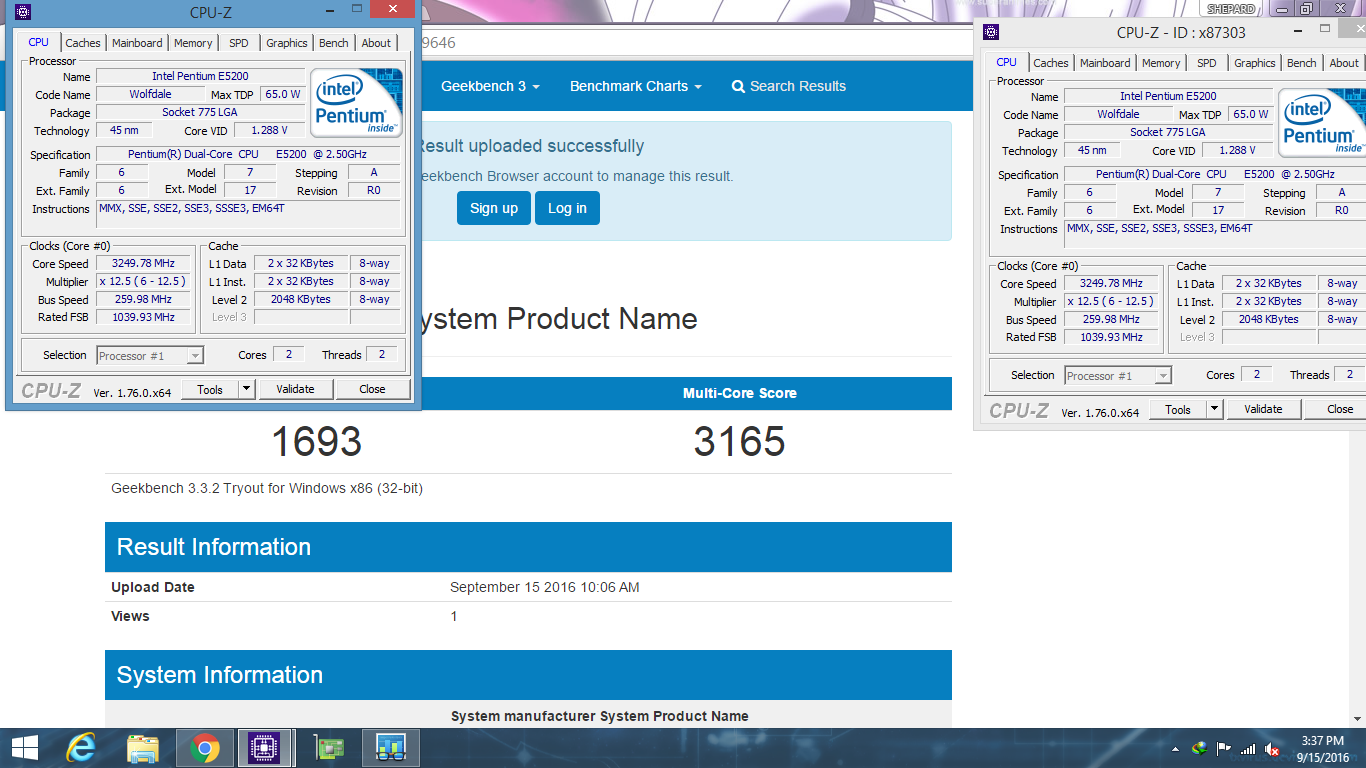Open SPD tab in left CPU-Z window
This screenshot has width=1366, height=768.
[239, 43]
